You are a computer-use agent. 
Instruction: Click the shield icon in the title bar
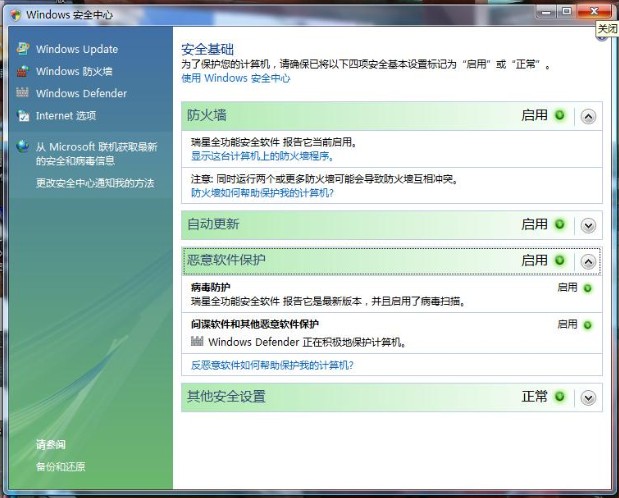tap(16, 15)
